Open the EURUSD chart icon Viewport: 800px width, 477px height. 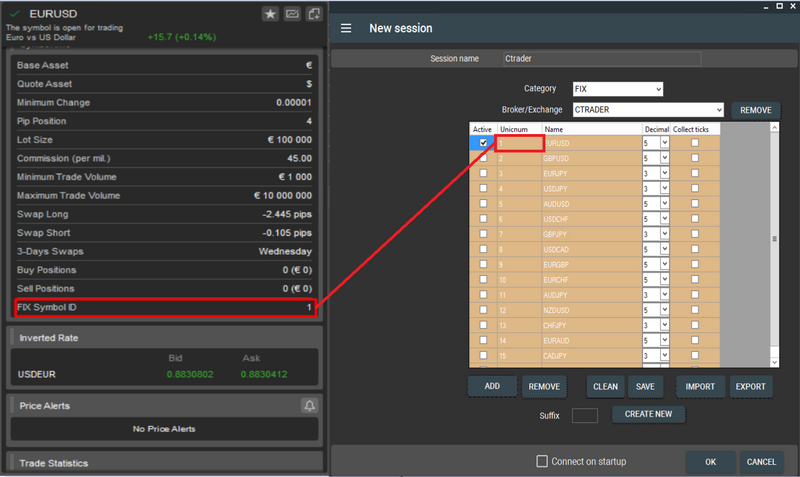click(292, 14)
